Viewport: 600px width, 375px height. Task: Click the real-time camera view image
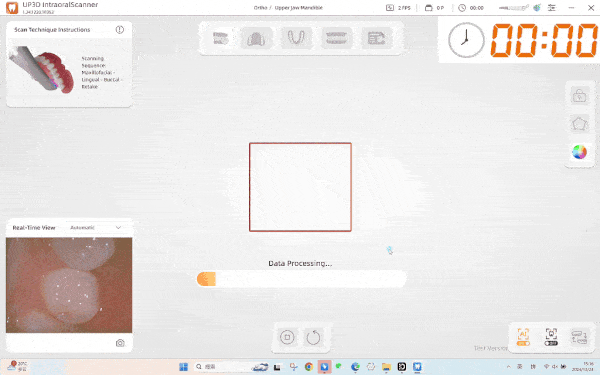[69, 285]
